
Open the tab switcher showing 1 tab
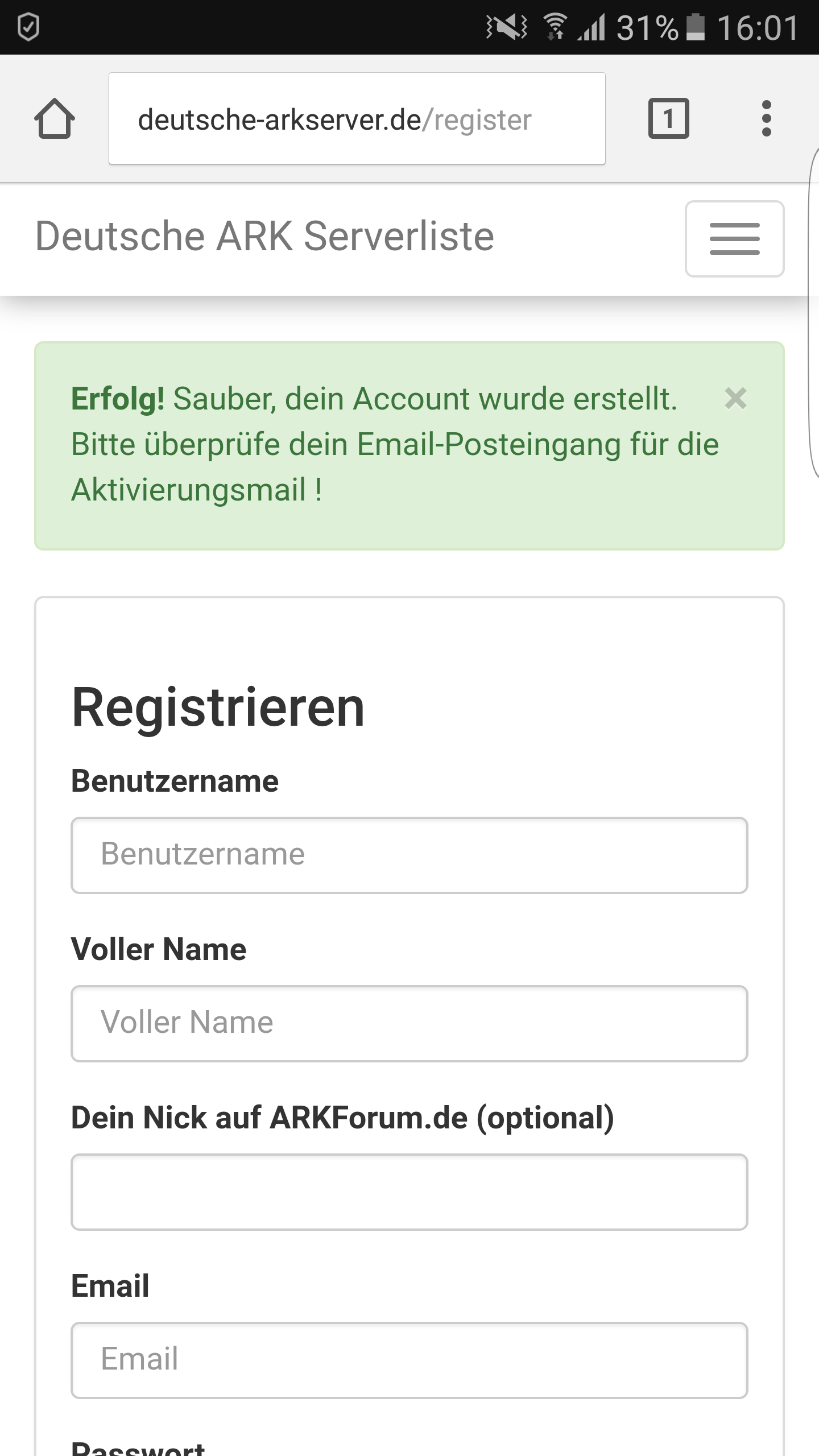[669, 118]
